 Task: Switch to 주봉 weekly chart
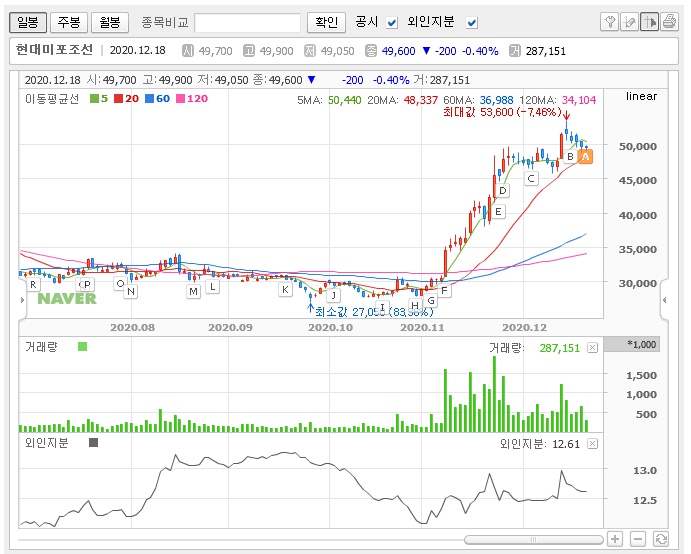[x=69, y=22]
